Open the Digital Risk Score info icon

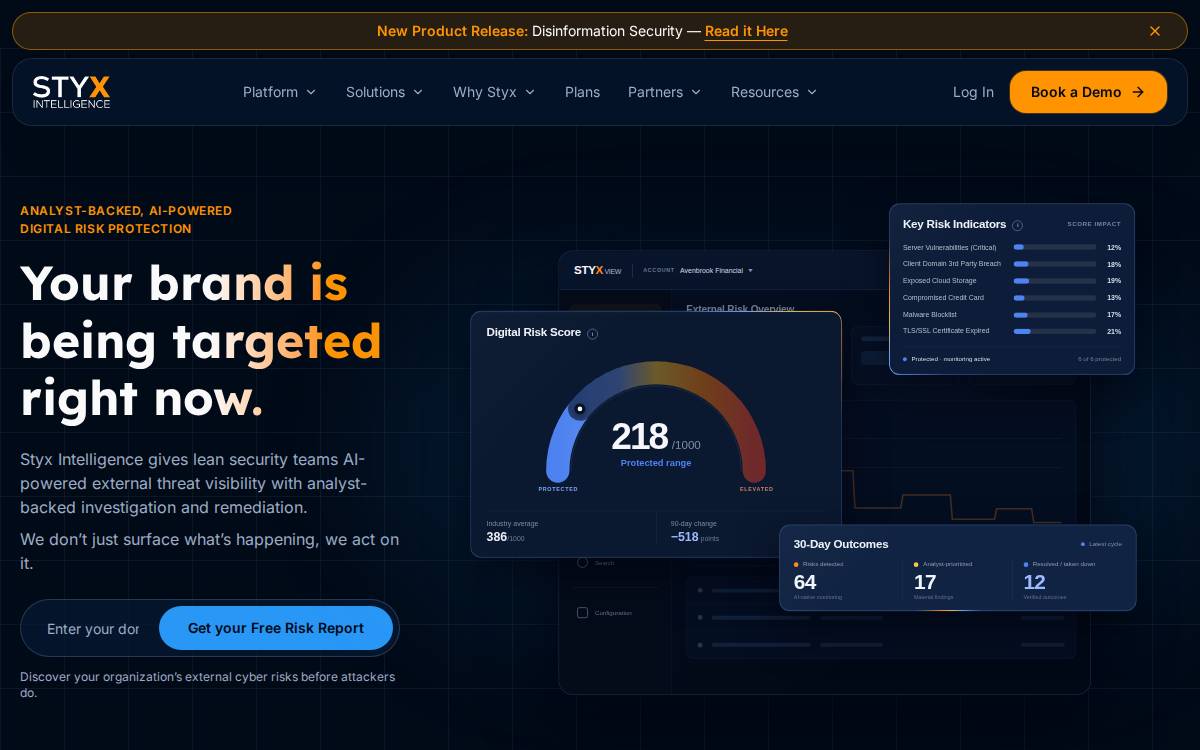coord(592,334)
